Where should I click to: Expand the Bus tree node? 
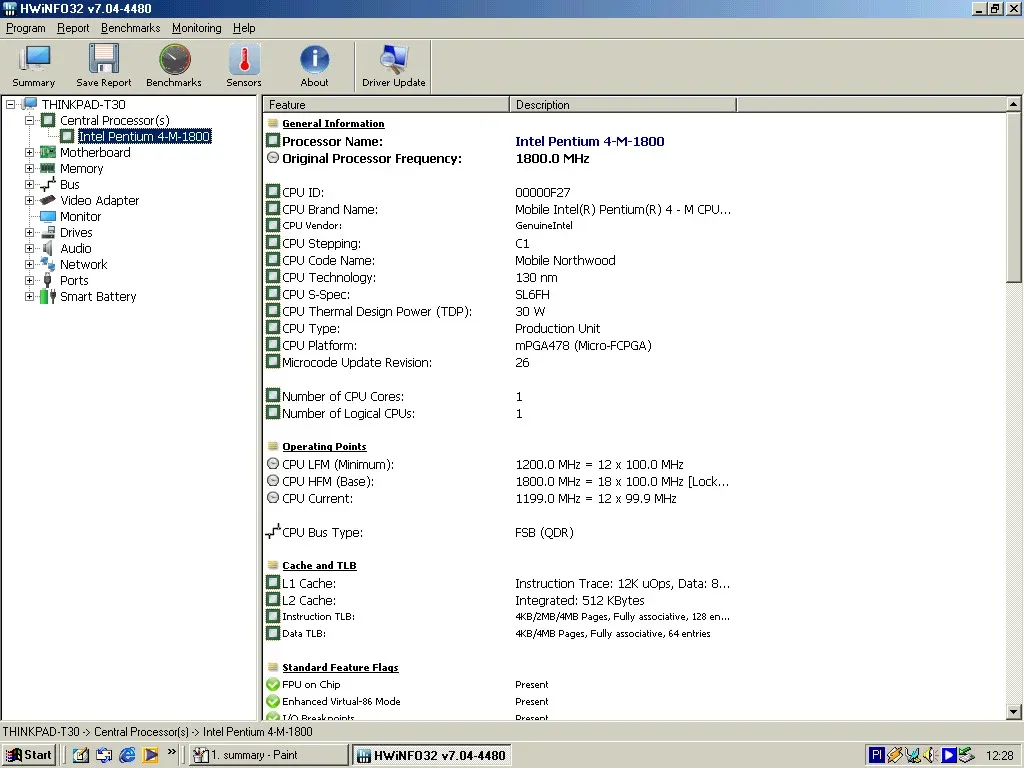click(x=29, y=184)
